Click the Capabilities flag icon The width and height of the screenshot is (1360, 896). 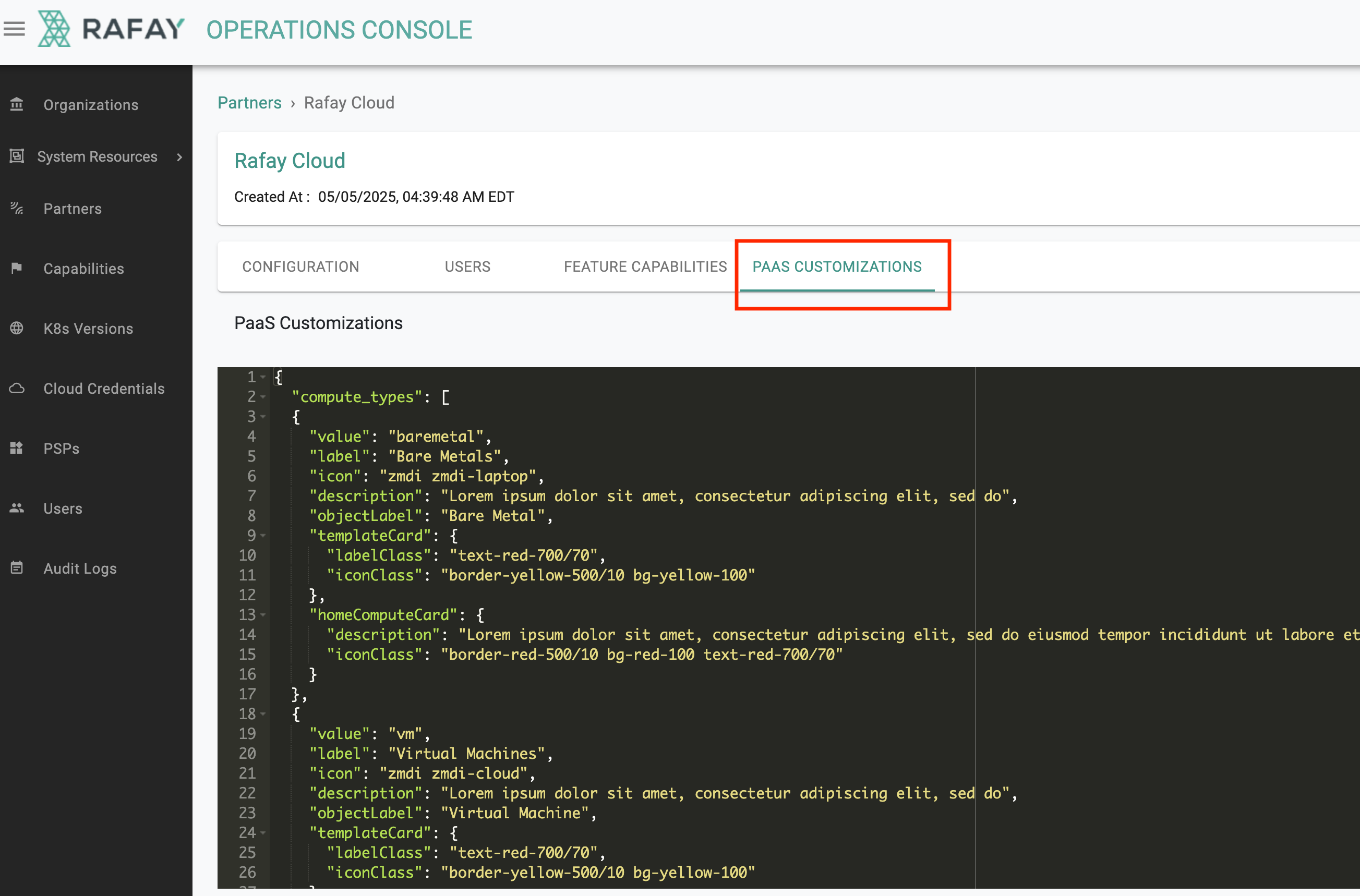[17, 268]
